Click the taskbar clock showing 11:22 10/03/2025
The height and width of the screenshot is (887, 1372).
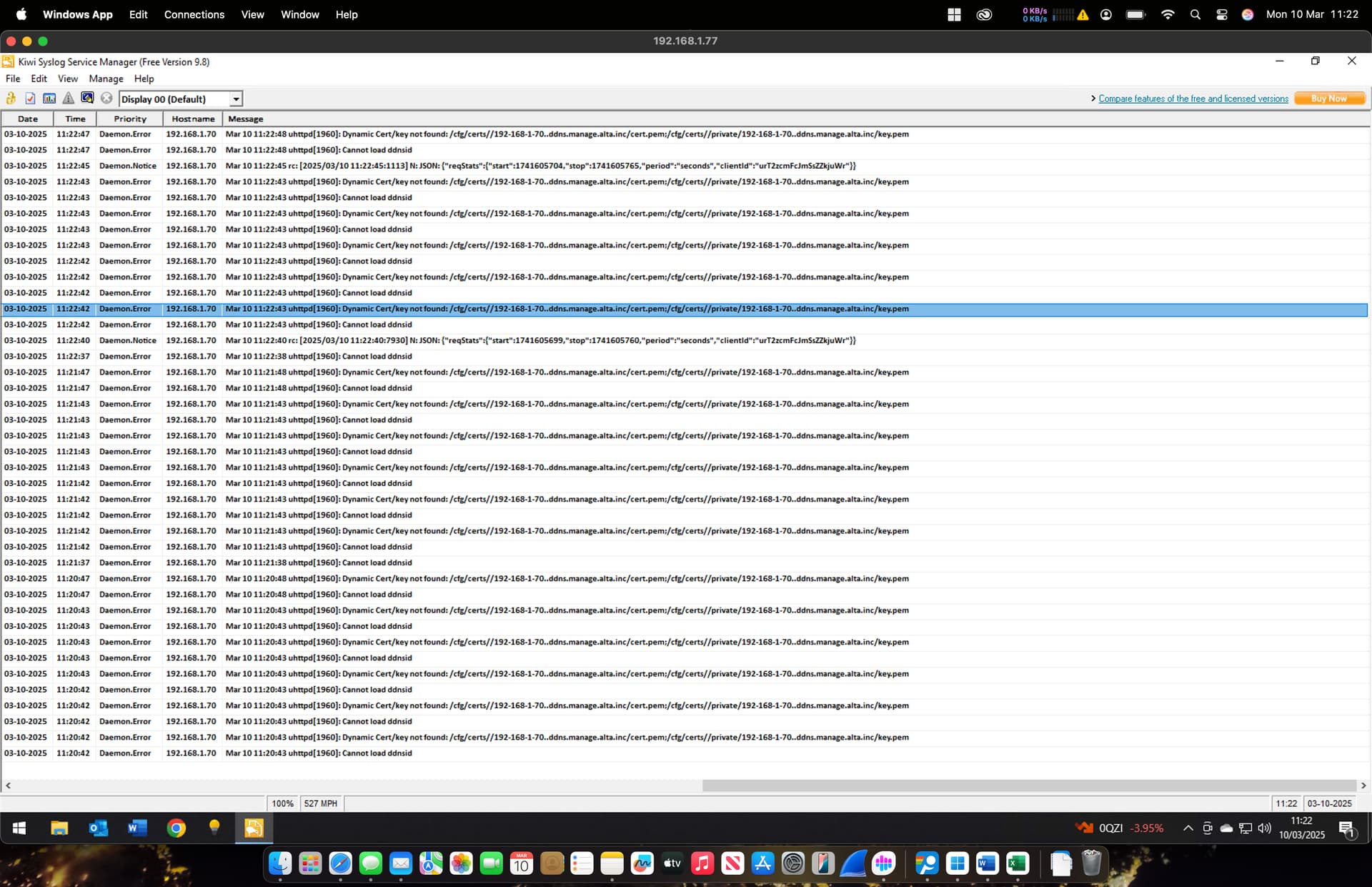1301,828
